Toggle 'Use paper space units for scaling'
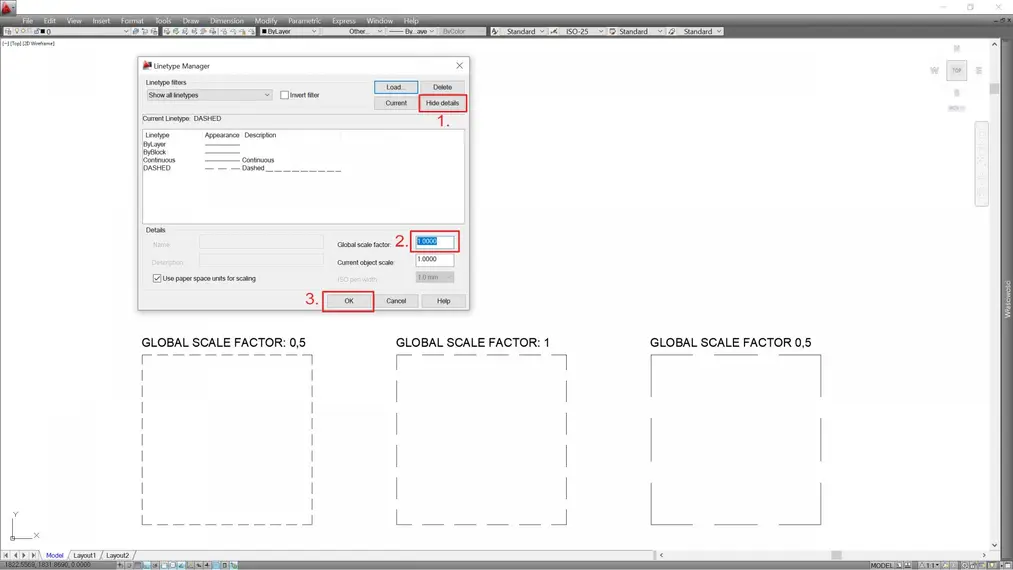Viewport: 1013px width, 570px height. click(x=157, y=279)
